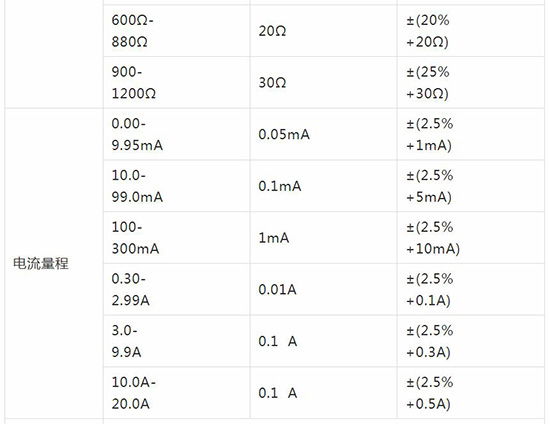
Task: Click the 900-1200Ω range cell
Action: pos(177,83)
